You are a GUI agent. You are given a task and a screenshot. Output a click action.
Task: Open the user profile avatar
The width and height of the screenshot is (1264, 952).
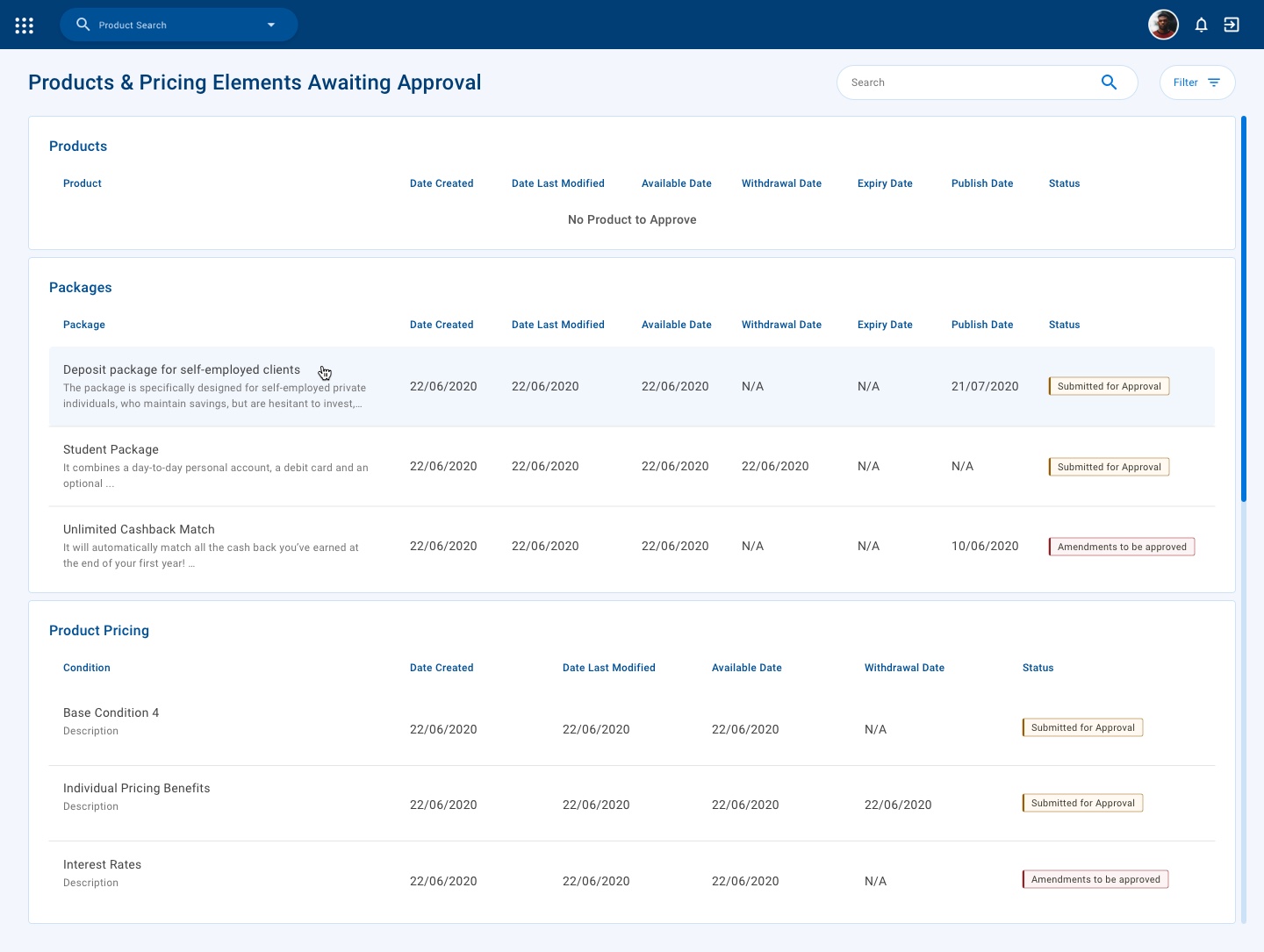[1164, 25]
